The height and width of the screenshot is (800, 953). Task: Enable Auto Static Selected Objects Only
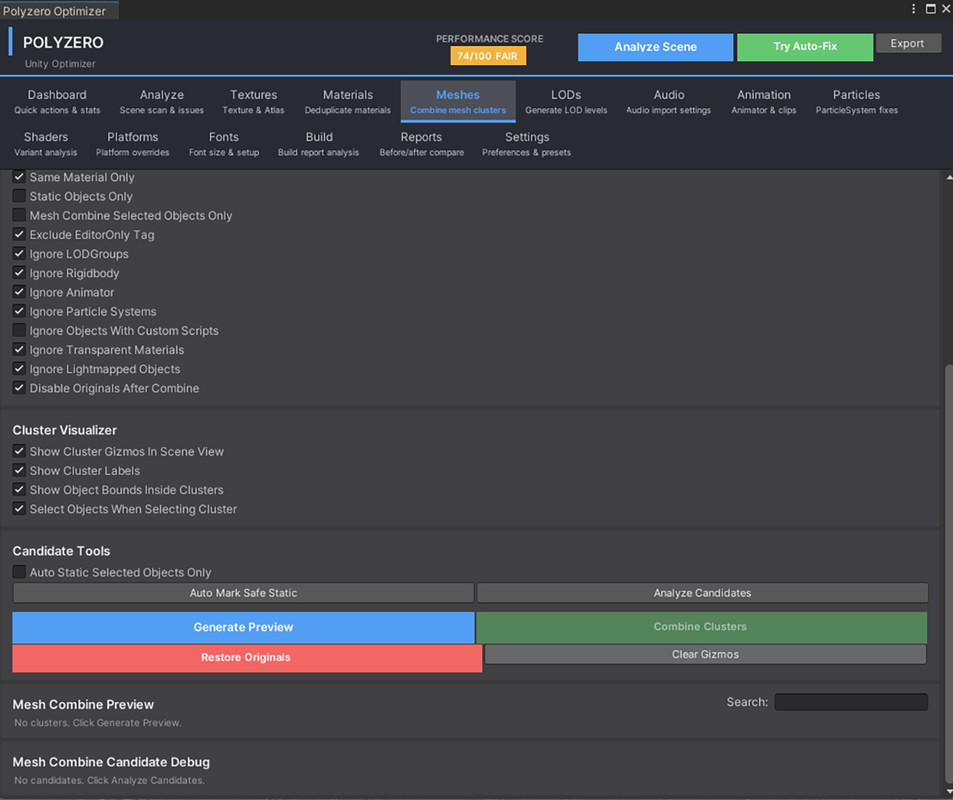click(19, 571)
